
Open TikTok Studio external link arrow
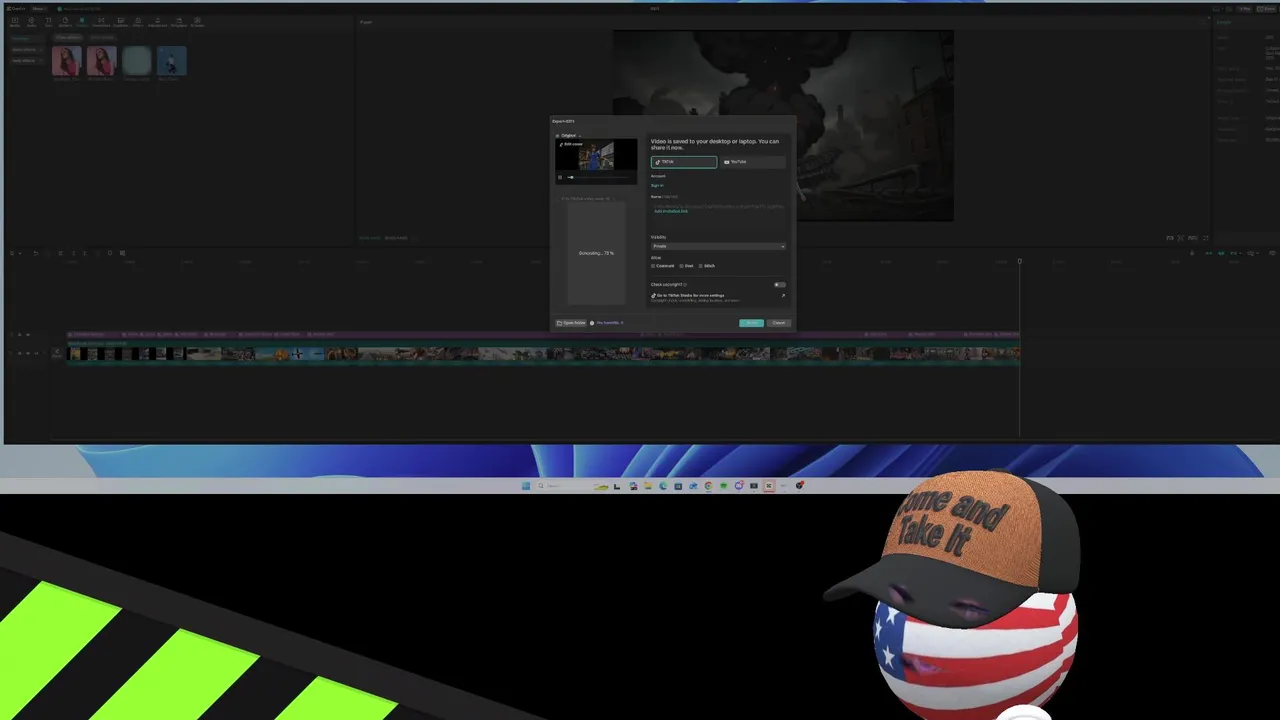(783, 296)
